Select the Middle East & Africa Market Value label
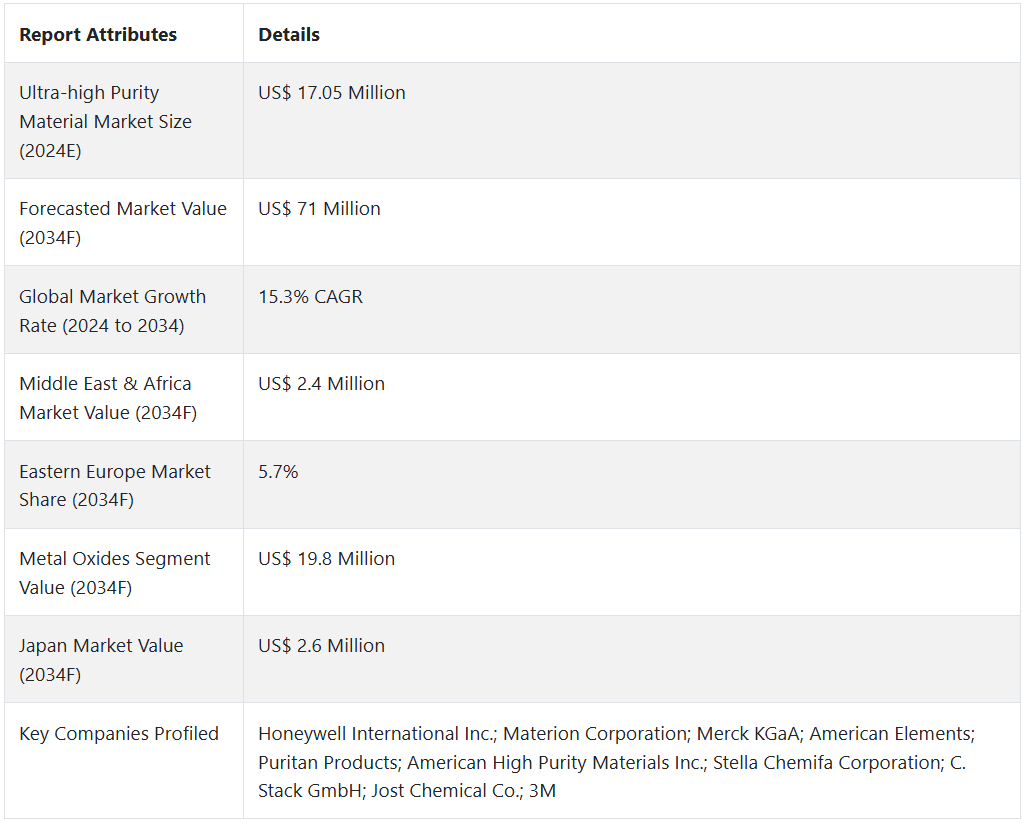The width and height of the screenshot is (1023, 823). click(x=105, y=398)
